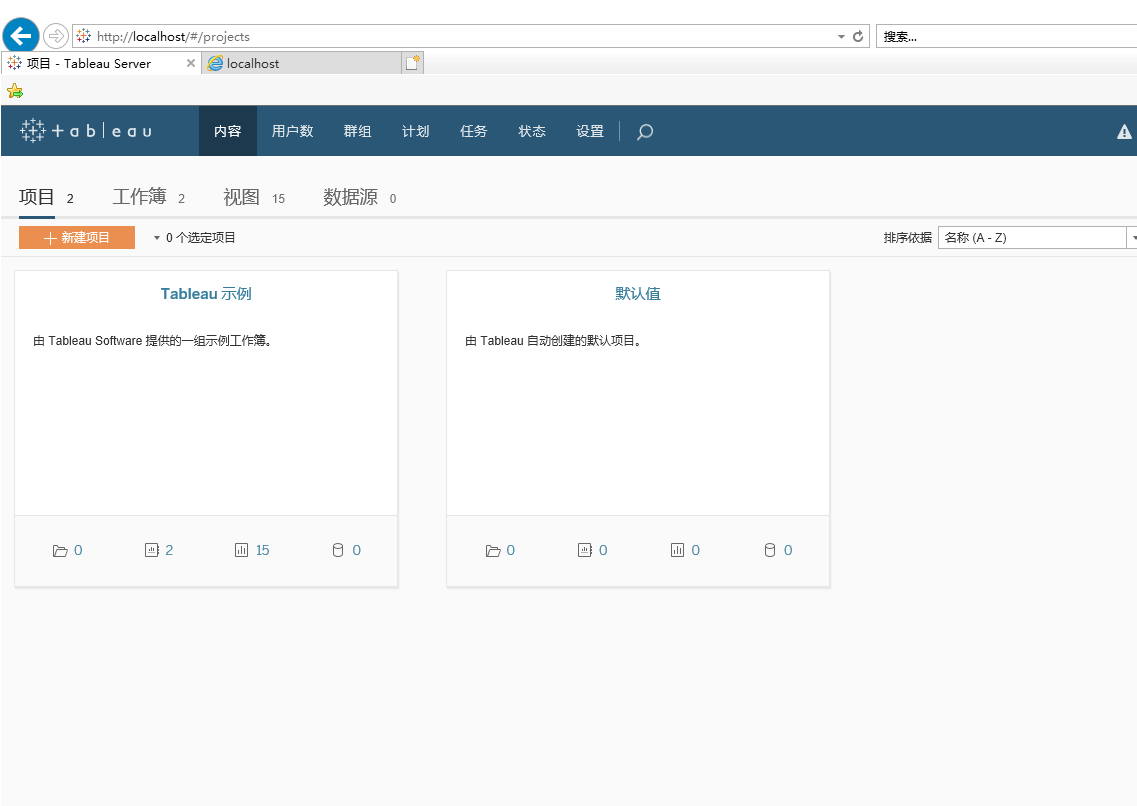Image resolution: width=1137 pixels, height=806 pixels.
Task: Open the 名称 (A - Z) sort dropdown
Action: [x=1132, y=237]
